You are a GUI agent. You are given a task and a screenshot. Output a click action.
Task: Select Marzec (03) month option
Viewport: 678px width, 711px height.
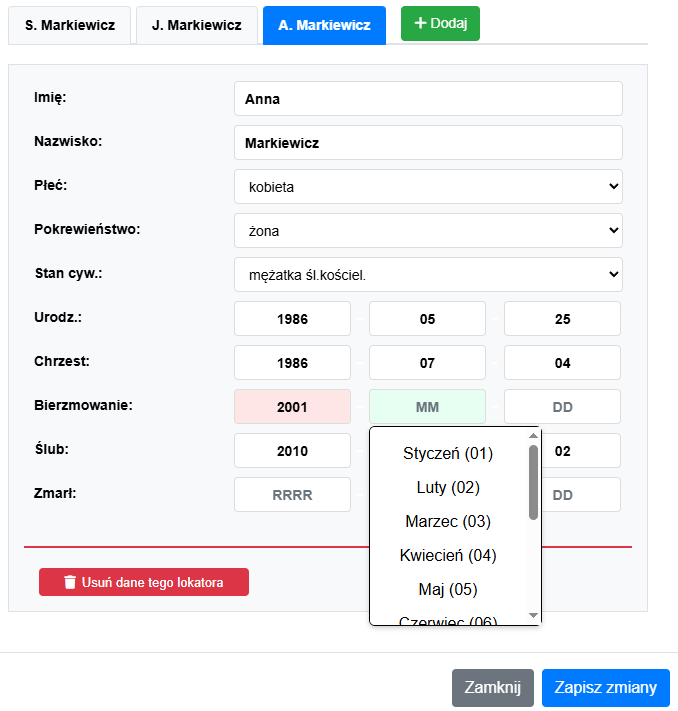448,521
